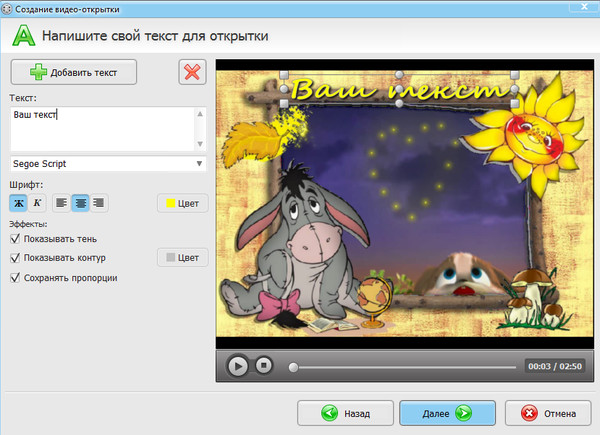Select the Ваш текст overlay in preview
Screen dimensions: 600x435
click(x=399, y=90)
